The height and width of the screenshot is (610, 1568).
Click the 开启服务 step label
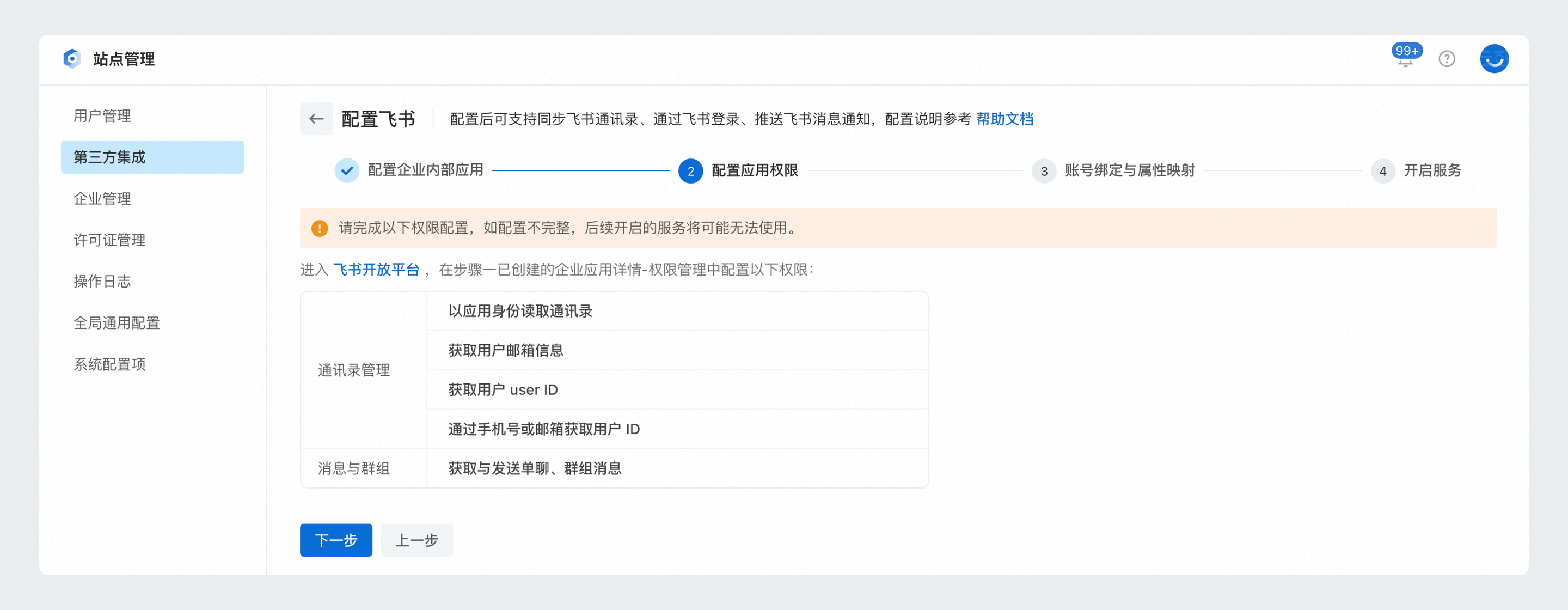click(1432, 170)
